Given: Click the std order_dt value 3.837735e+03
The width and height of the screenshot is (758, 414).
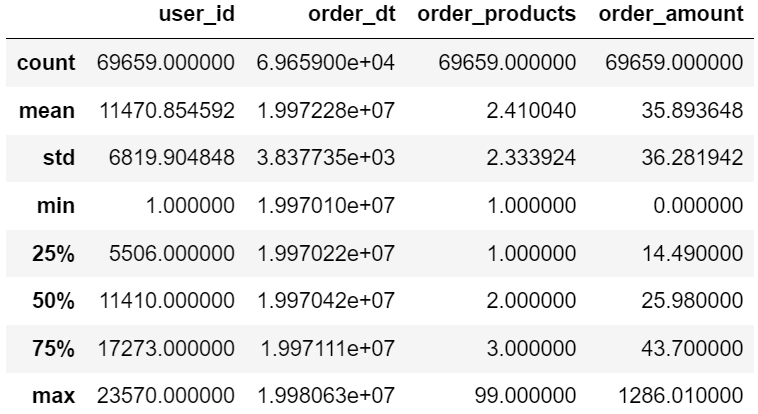Looking at the screenshot, I should coord(326,158).
